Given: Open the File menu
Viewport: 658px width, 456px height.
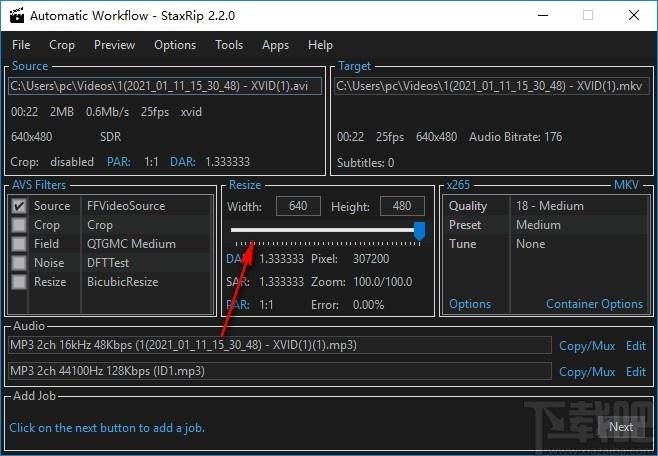Looking at the screenshot, I should click(x=21, y=45).
